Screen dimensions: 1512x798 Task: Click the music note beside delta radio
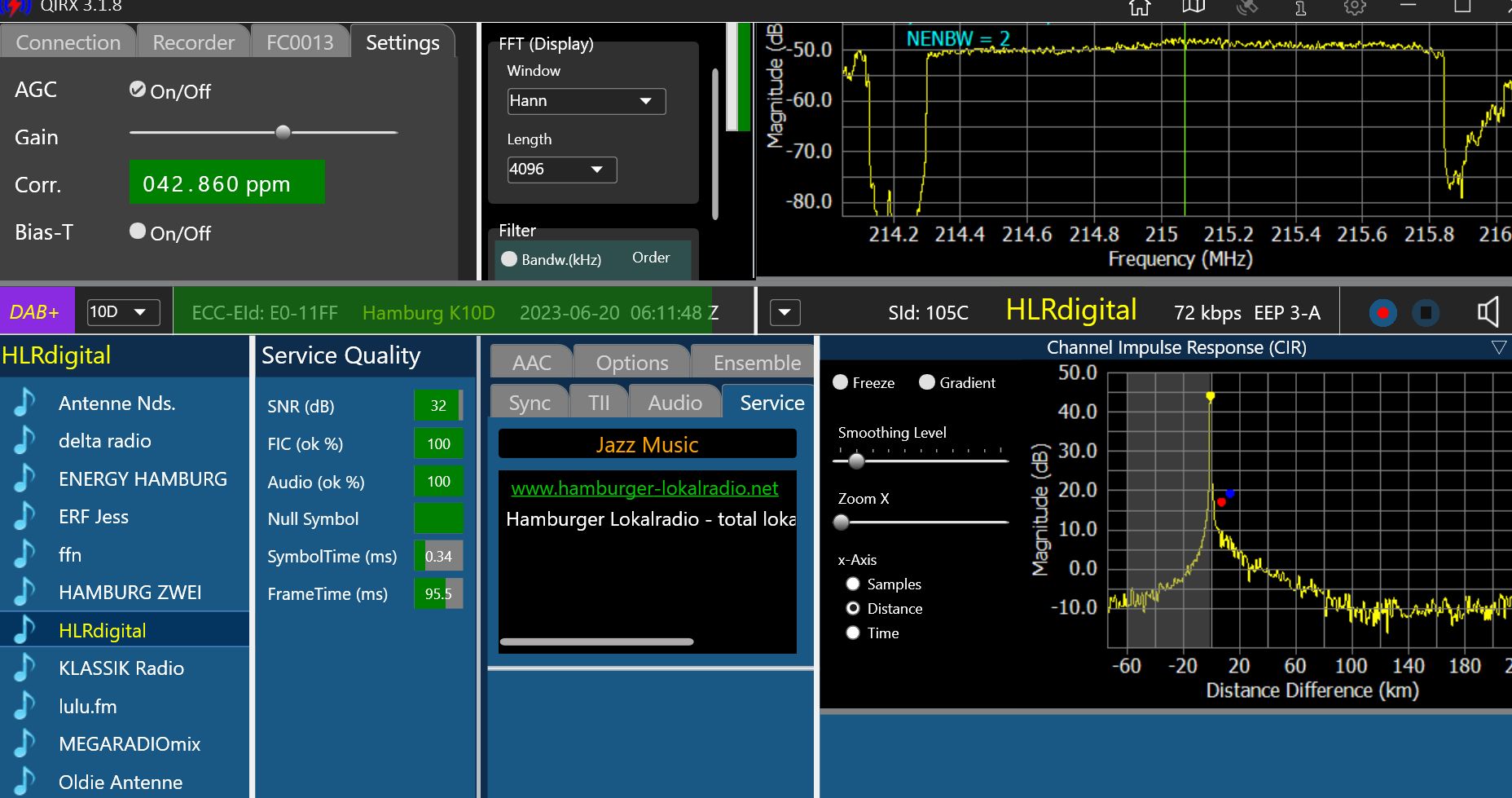click(x=25, y=441)
